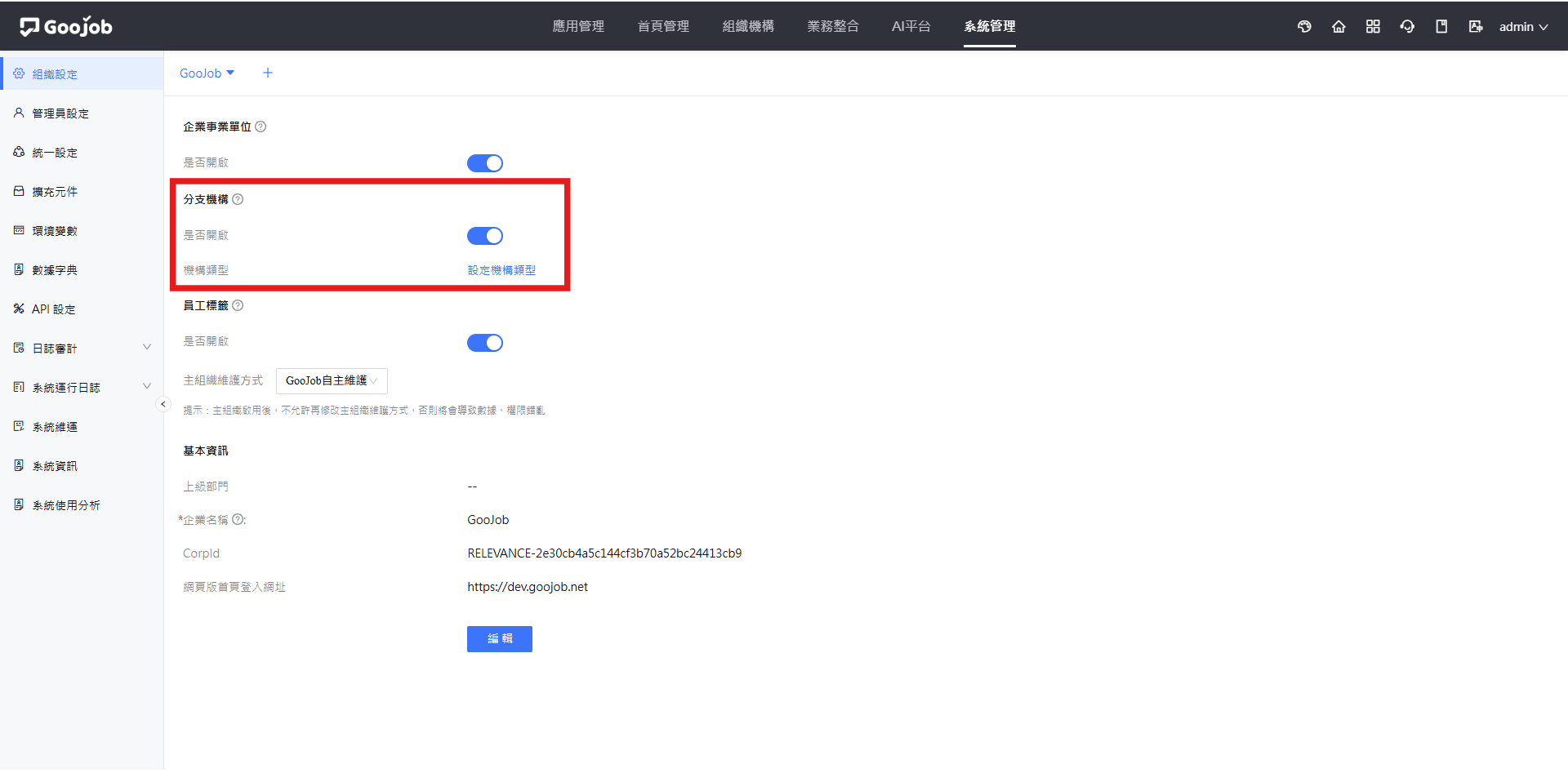The width and height of the screenshot is (1568, 773).
Task: Open the support headset icon
Action: coord(1407,27)
